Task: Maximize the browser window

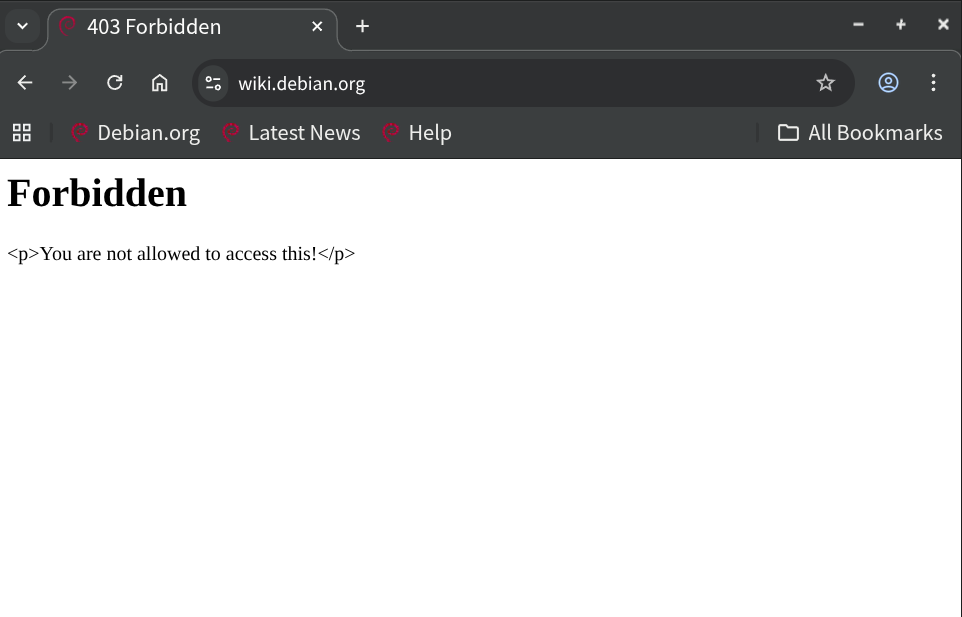Action: click(x=900, y=25)
